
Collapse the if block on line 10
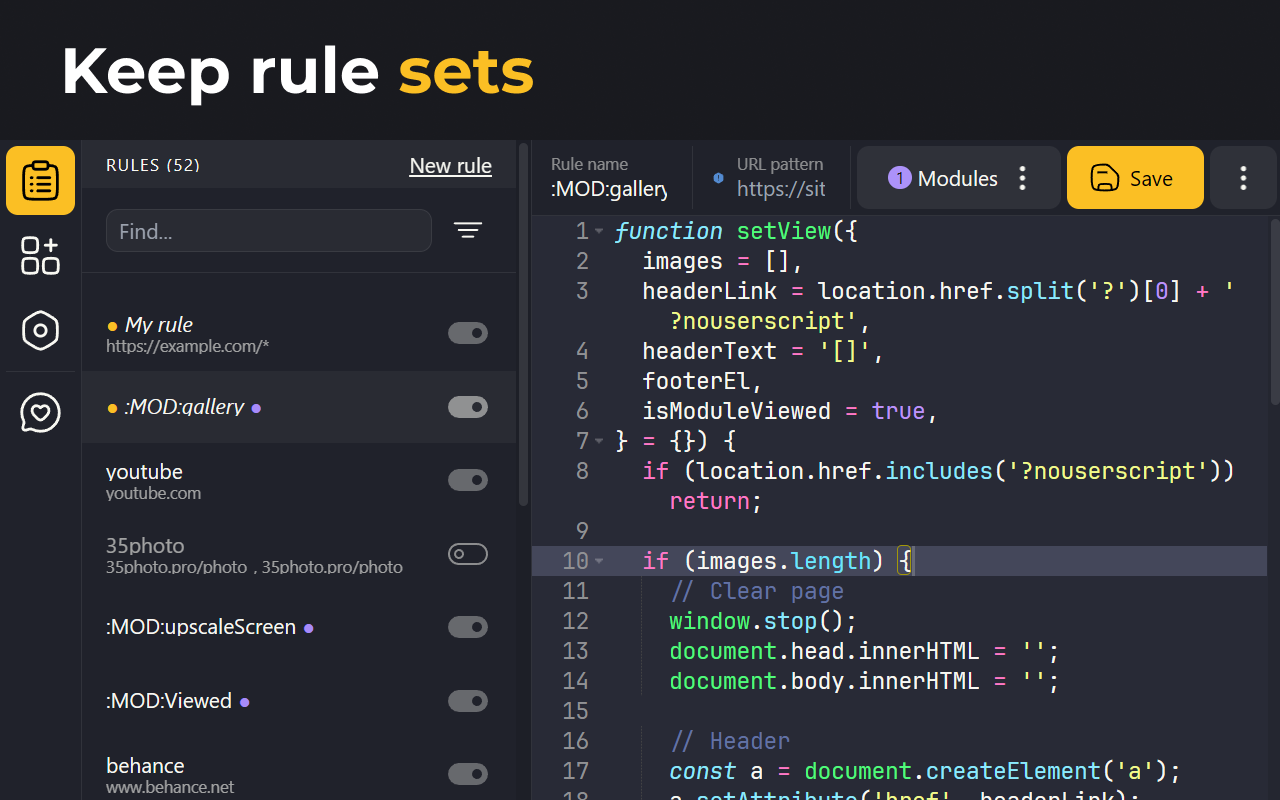598,561
